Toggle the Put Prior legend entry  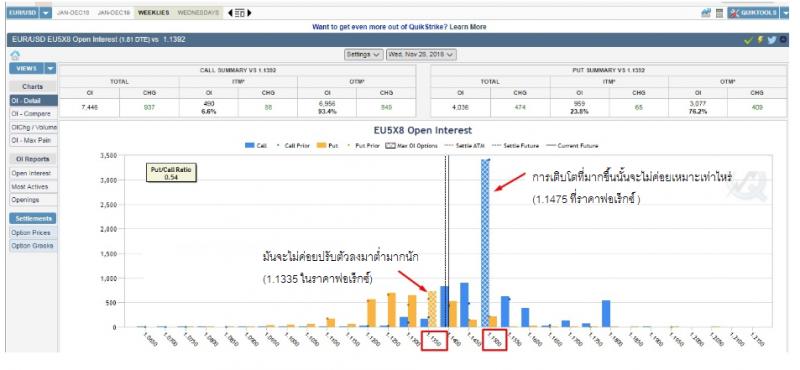pos(363,145)
